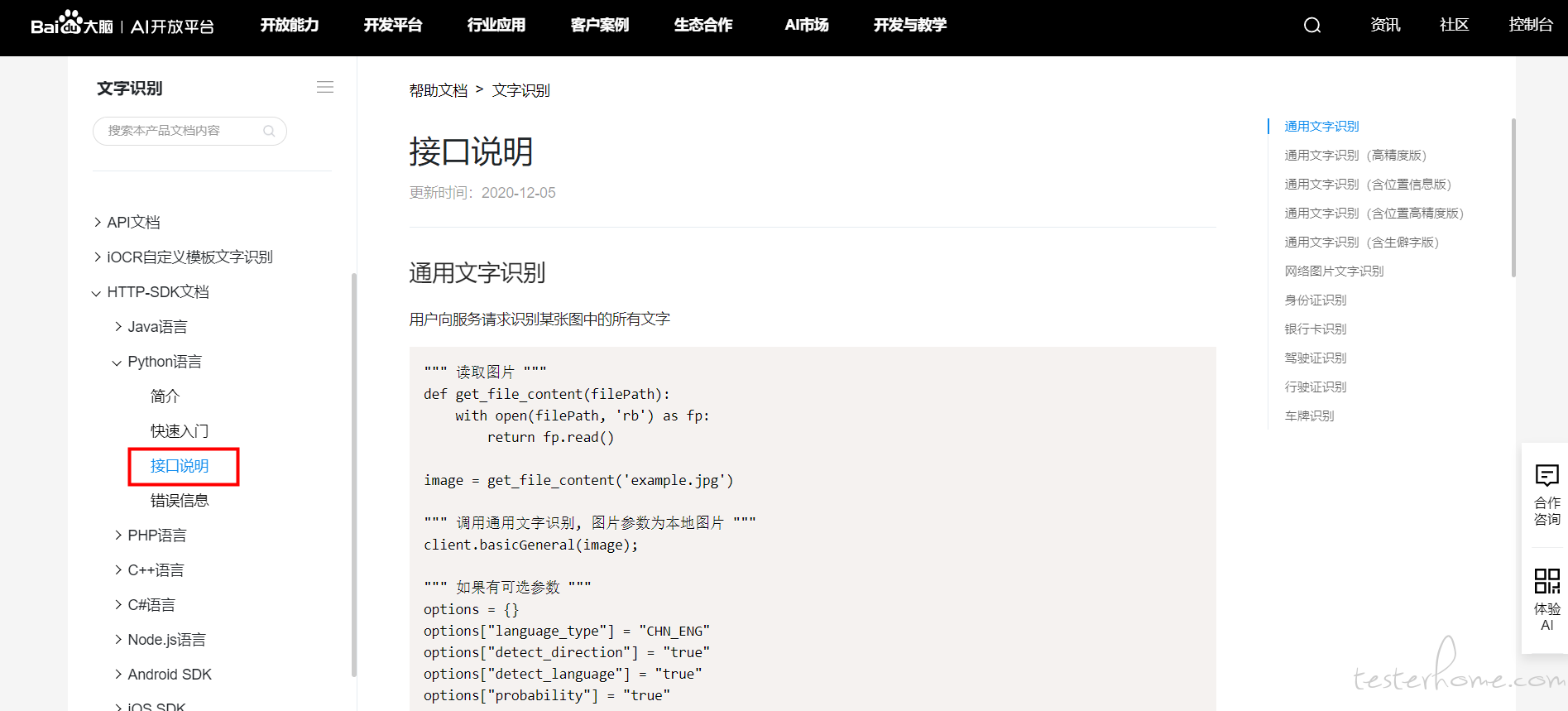Open the 控制台 console link
The image size is (1568, 711).
(1531, 25)
